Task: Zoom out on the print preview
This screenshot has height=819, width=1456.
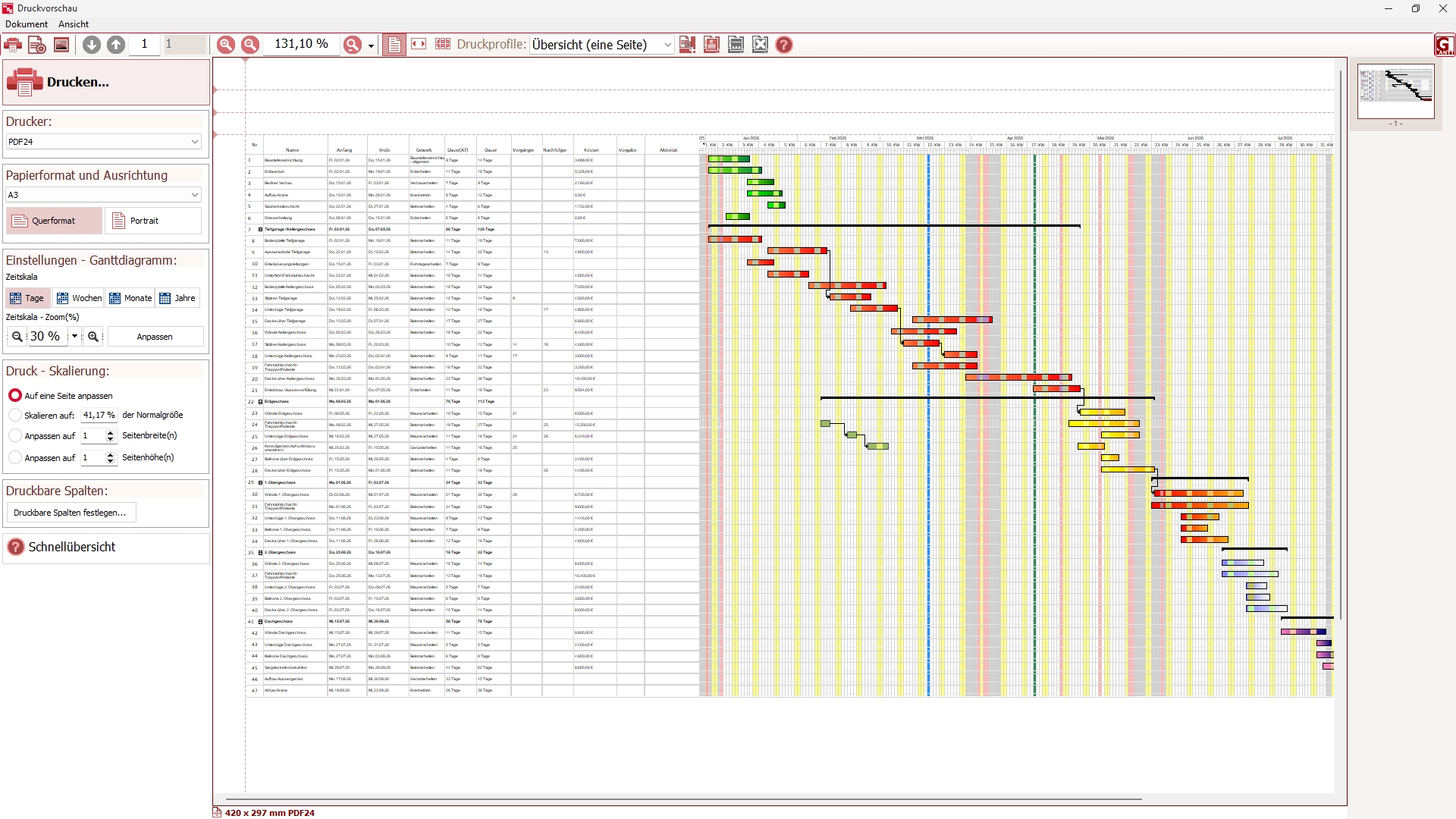Action: 250,45
